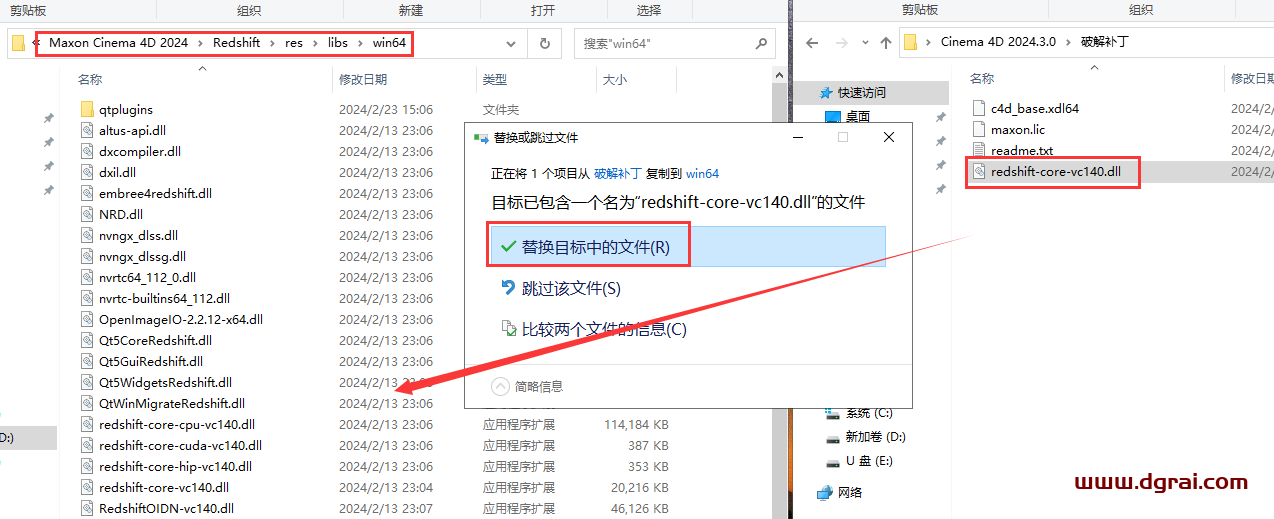Select nvngx_dlssg.dll file name
Screen dimensions: 1274x519
point(142,256)
